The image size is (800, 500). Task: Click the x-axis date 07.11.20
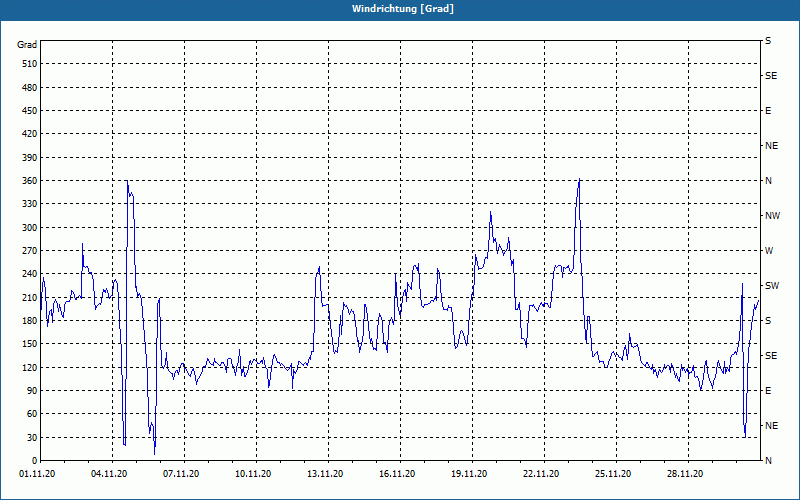pyautogui.click(x=181, y=474)
